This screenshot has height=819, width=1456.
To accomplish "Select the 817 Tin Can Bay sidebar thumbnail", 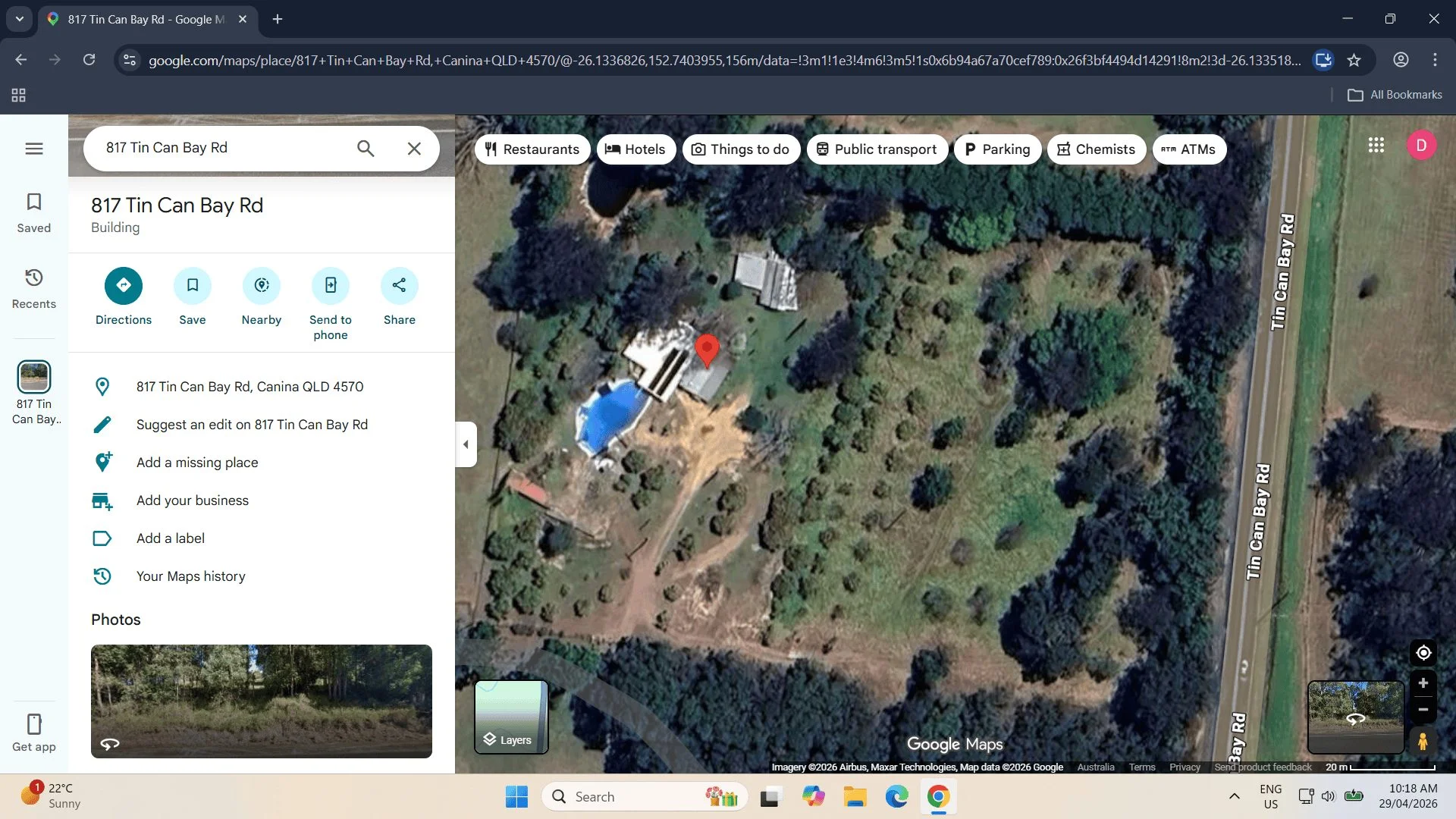I will click(x=34, y=392).
